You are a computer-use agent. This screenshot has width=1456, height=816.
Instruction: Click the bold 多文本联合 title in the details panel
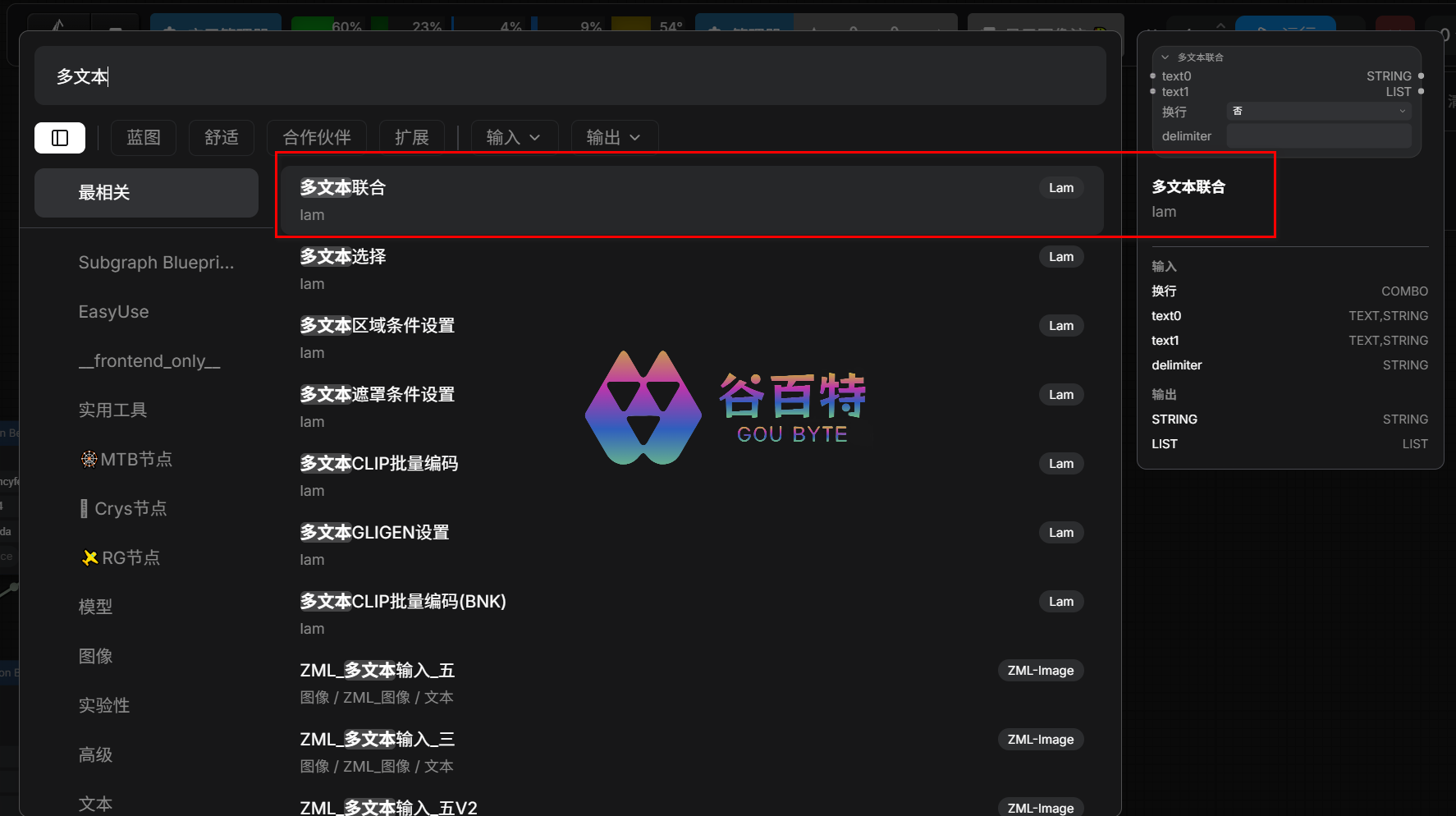[1188, 187]
